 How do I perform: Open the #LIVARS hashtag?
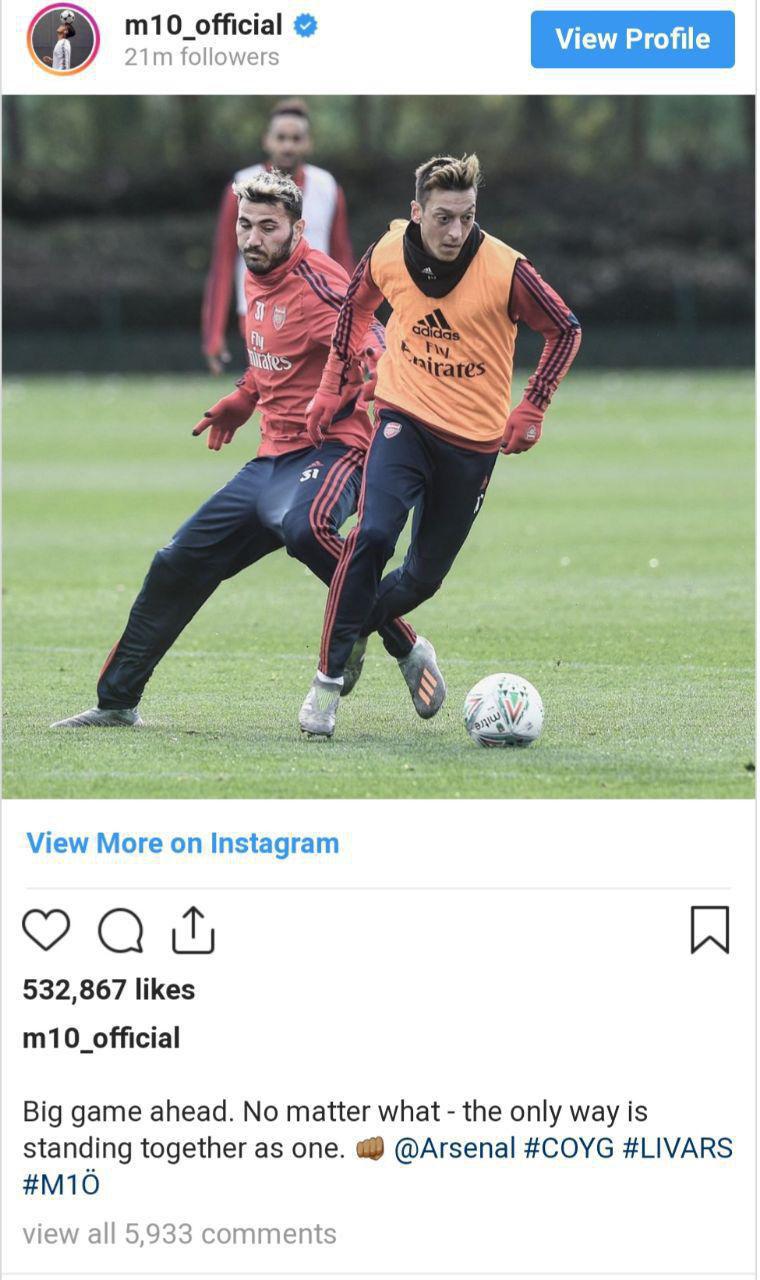pyautogui.click(x=677, y=1148)
